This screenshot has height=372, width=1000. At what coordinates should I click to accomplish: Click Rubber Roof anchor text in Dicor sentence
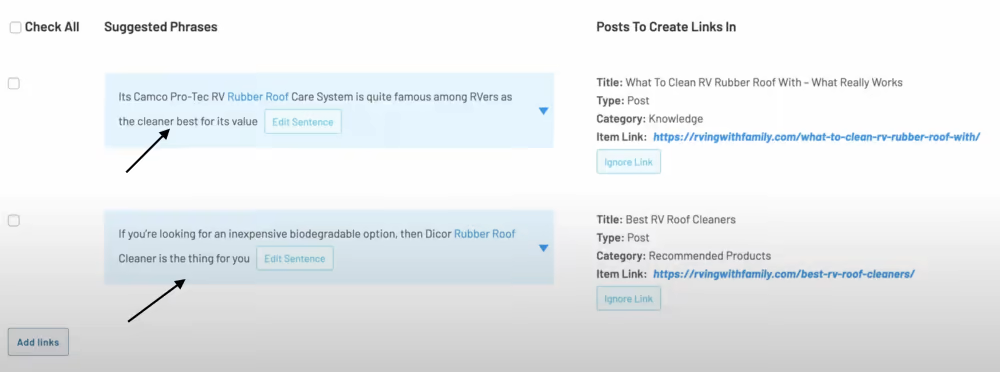pyautogui.click(x=484, y=234)
